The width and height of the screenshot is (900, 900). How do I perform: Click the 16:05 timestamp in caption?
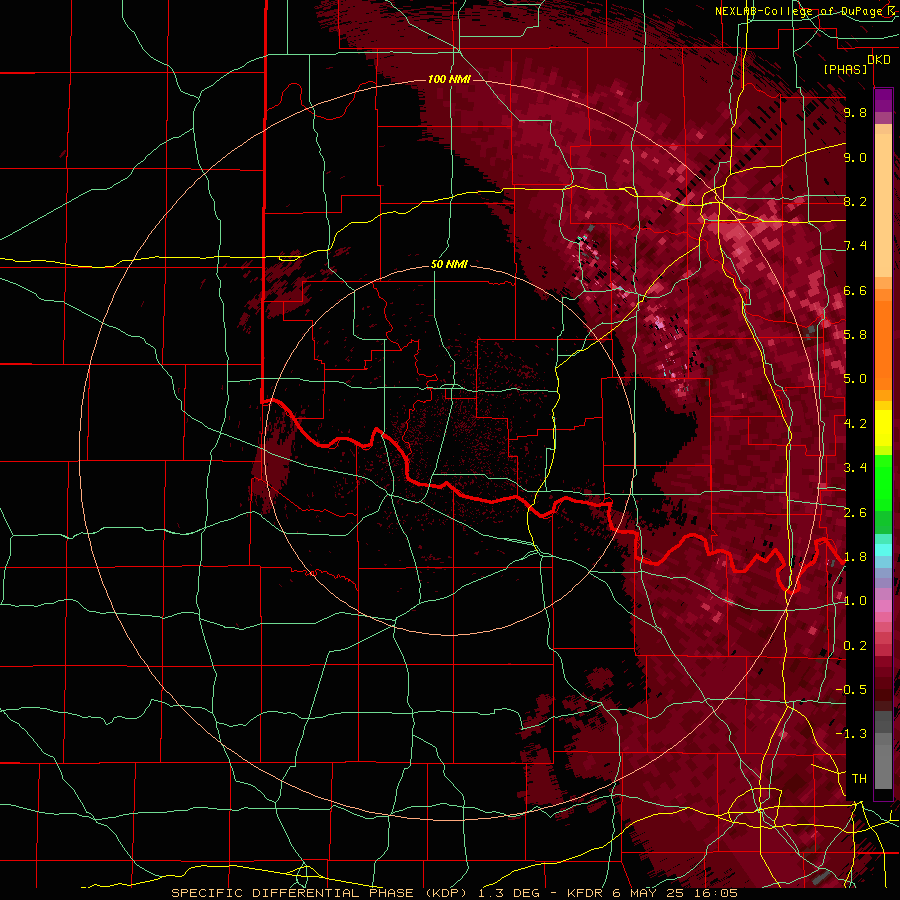(715, 893)
